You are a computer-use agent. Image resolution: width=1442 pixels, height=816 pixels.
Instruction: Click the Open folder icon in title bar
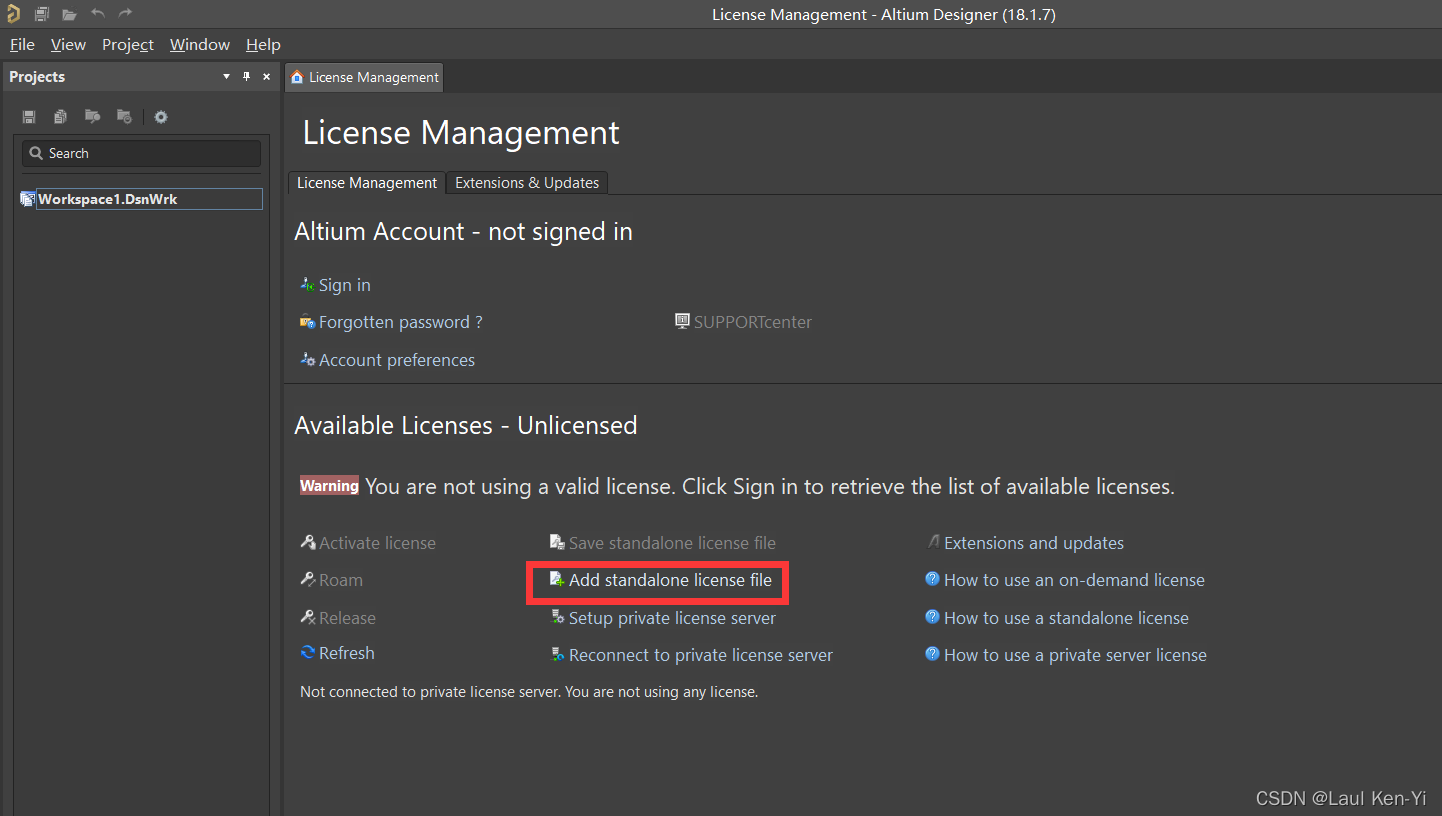[x=69, y=14]
